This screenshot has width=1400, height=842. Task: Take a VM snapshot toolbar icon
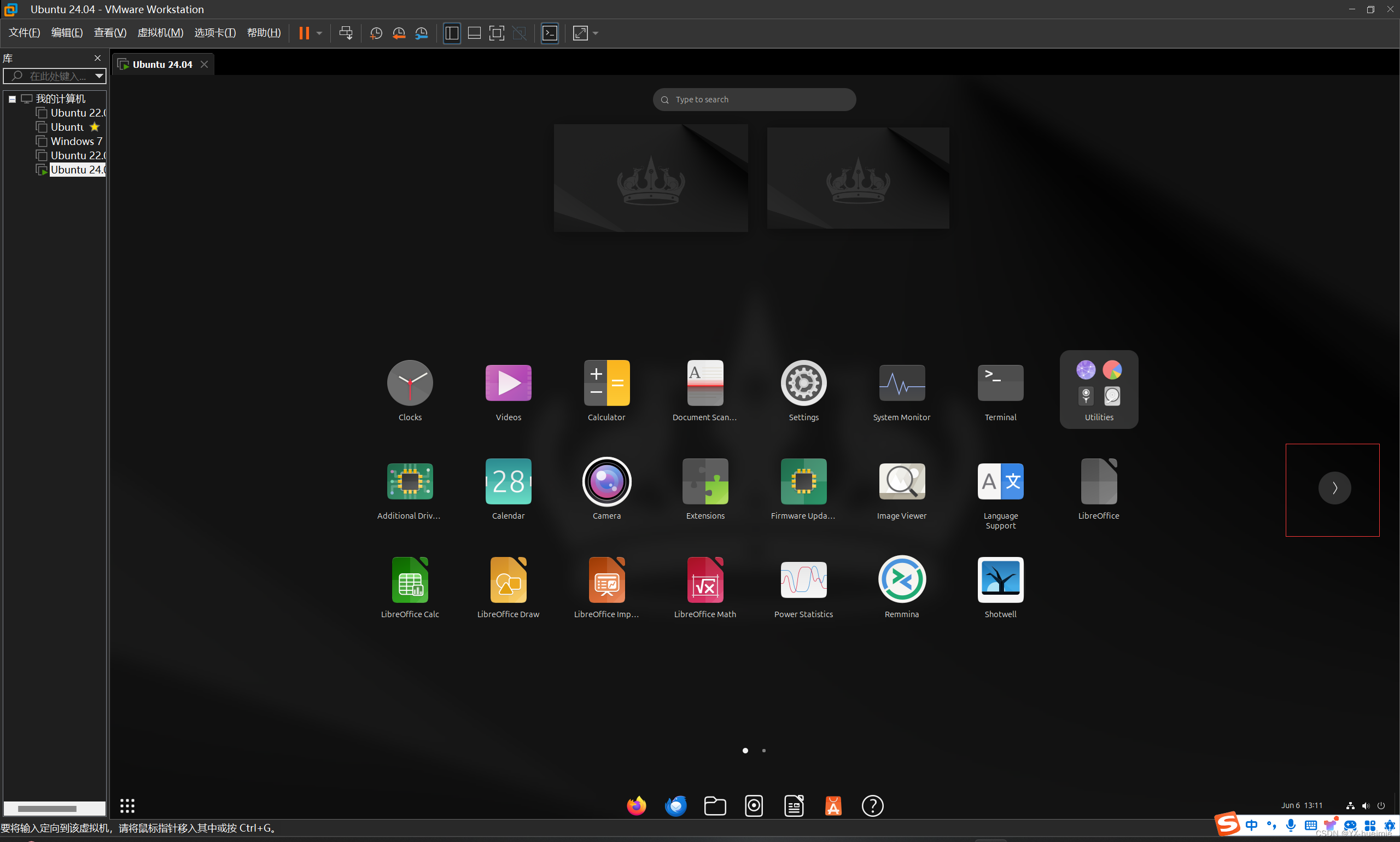pyautogui.click(x=375, y=33)
